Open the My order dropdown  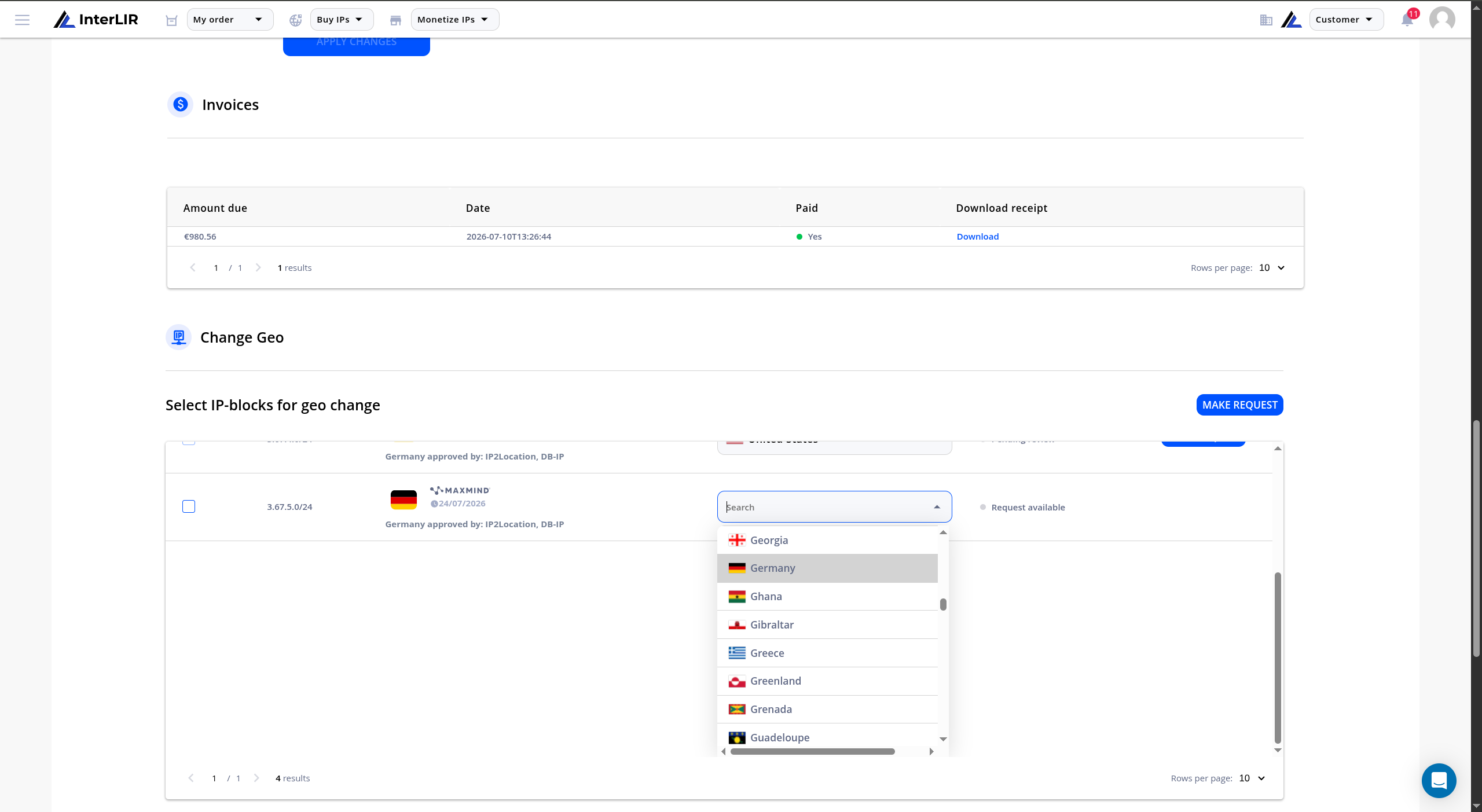tap(230, 20)
